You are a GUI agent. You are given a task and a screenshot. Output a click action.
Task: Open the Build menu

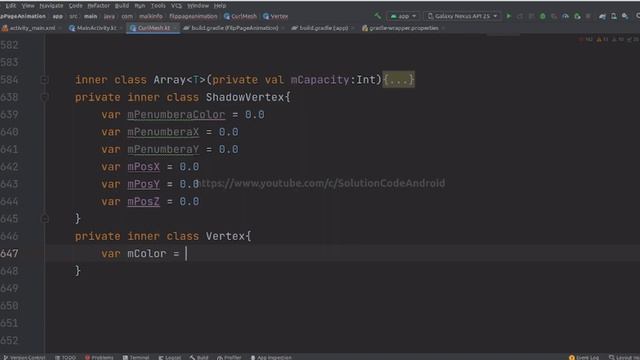(122, 6)
